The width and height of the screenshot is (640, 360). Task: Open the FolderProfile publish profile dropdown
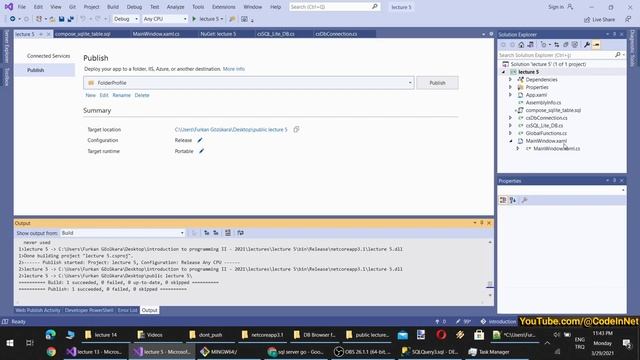coord(249,83)
